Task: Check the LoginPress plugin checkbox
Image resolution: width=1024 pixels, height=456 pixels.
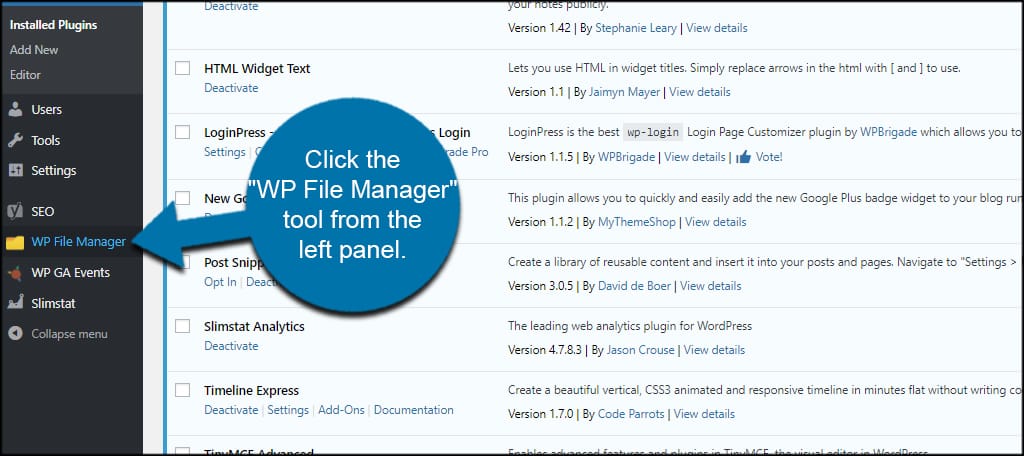Action: (x=183, y=133)
